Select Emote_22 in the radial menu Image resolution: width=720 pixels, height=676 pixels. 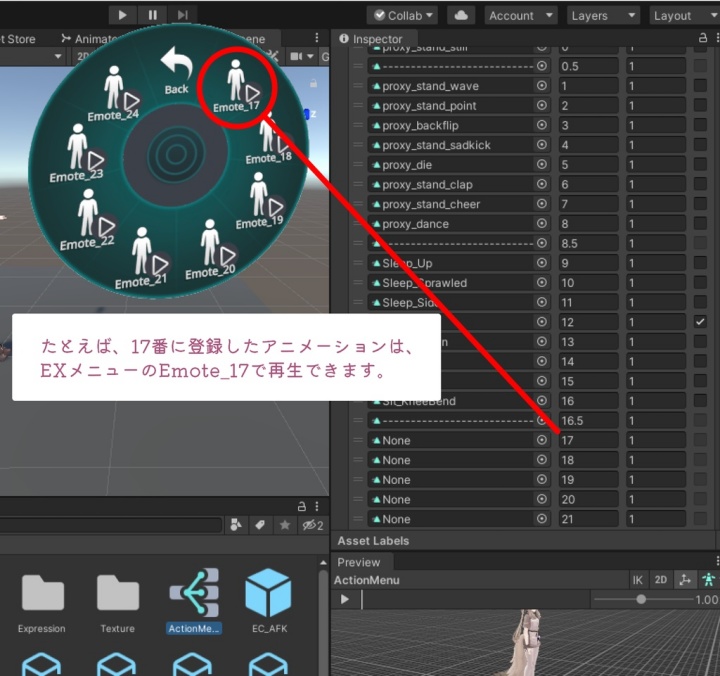coord(87,220)
